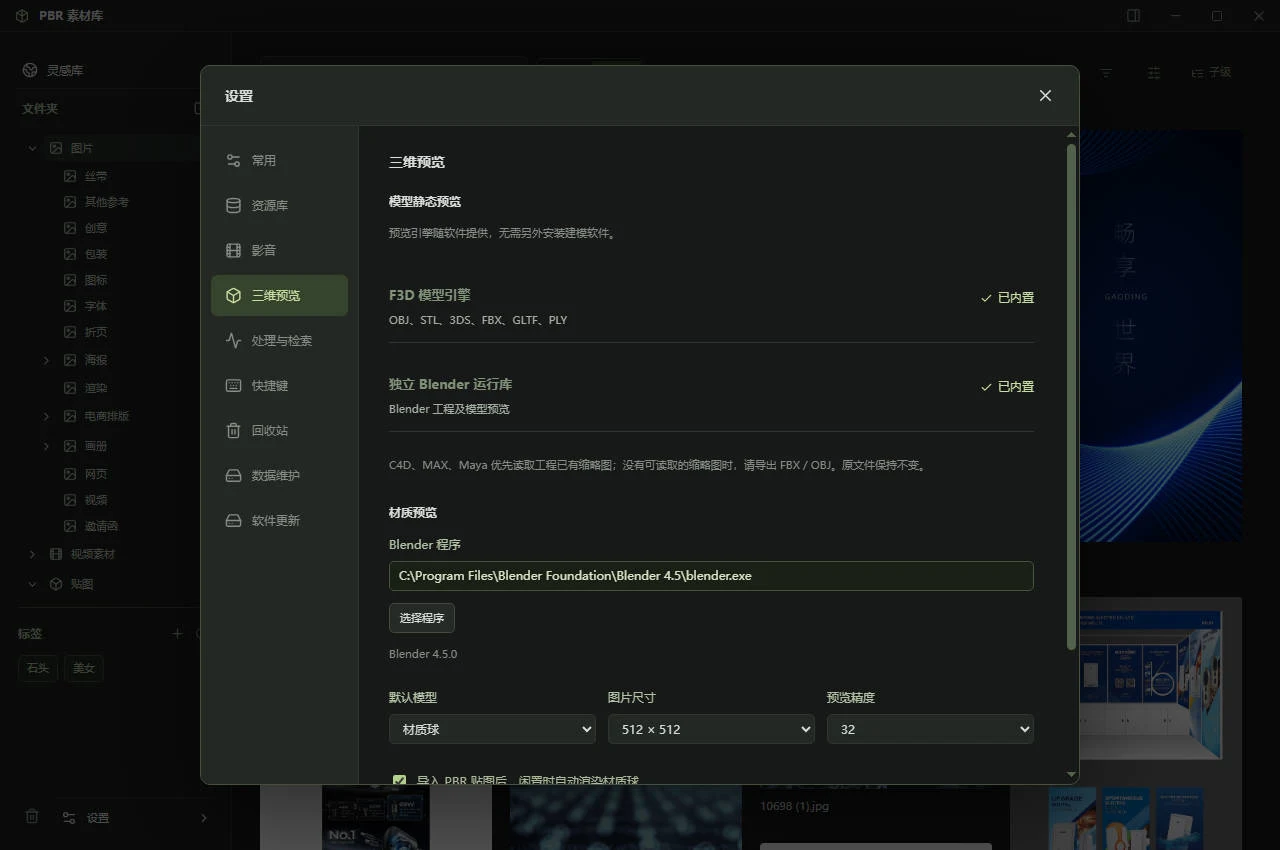Select 邀请函 folder in tree

pyautogui.click(x=101, y=526)
